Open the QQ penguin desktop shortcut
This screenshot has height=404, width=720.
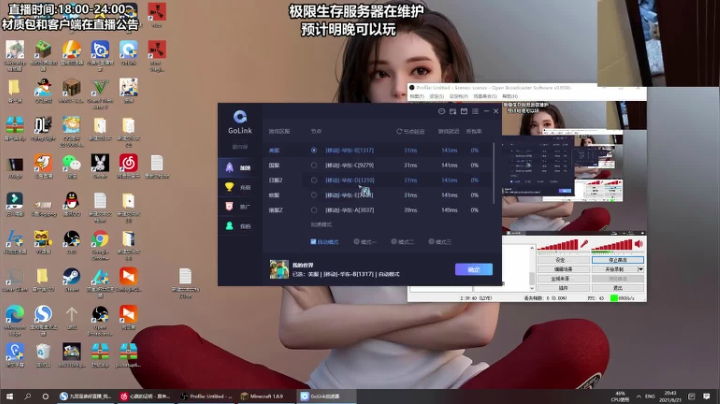pyautogui.click(x=71, y=204)
